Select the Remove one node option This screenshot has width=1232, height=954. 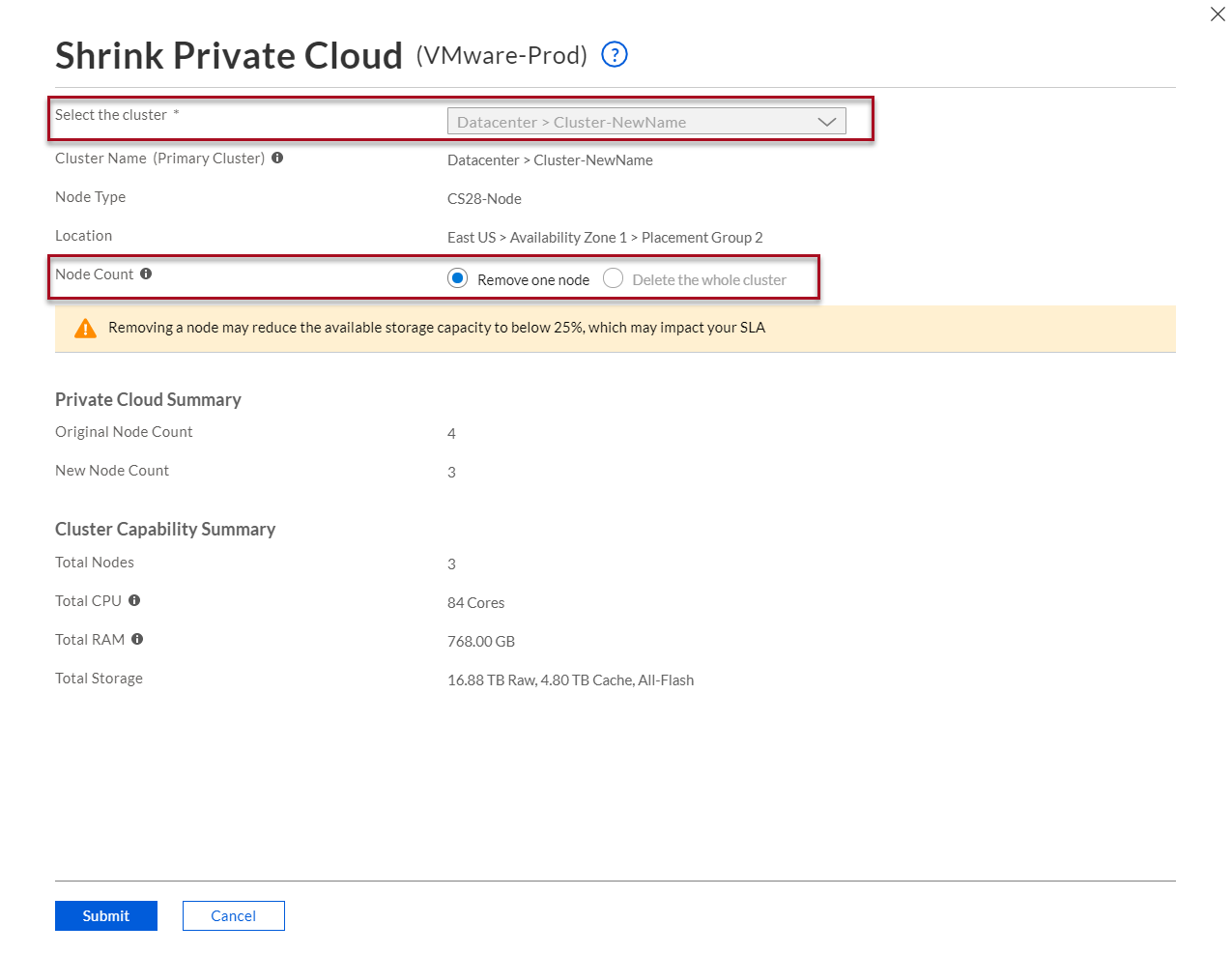pyautogui.click(x=457, y=278)
